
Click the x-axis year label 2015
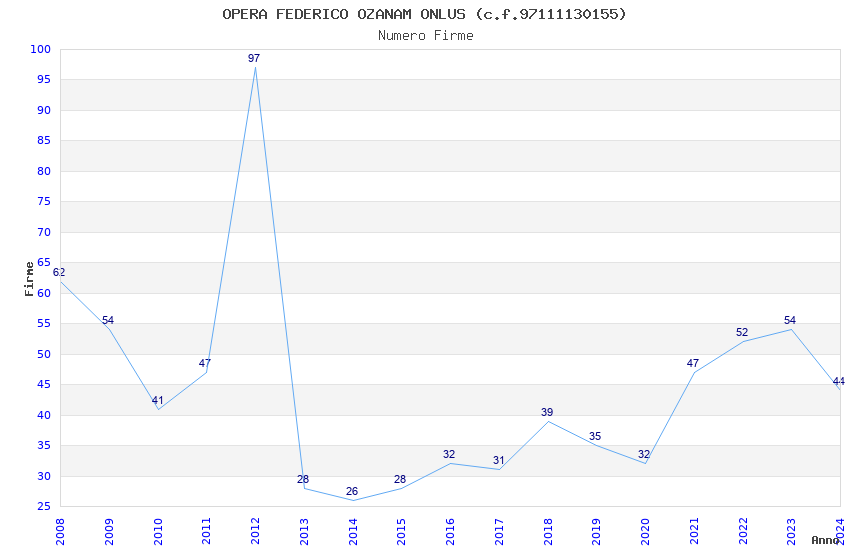click(x=401, y=532)
